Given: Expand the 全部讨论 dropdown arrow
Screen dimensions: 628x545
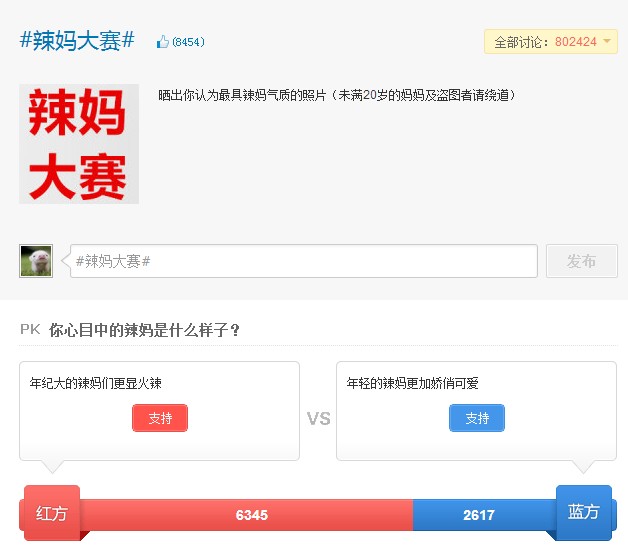Looking at the screenshot, I should 607,42.
